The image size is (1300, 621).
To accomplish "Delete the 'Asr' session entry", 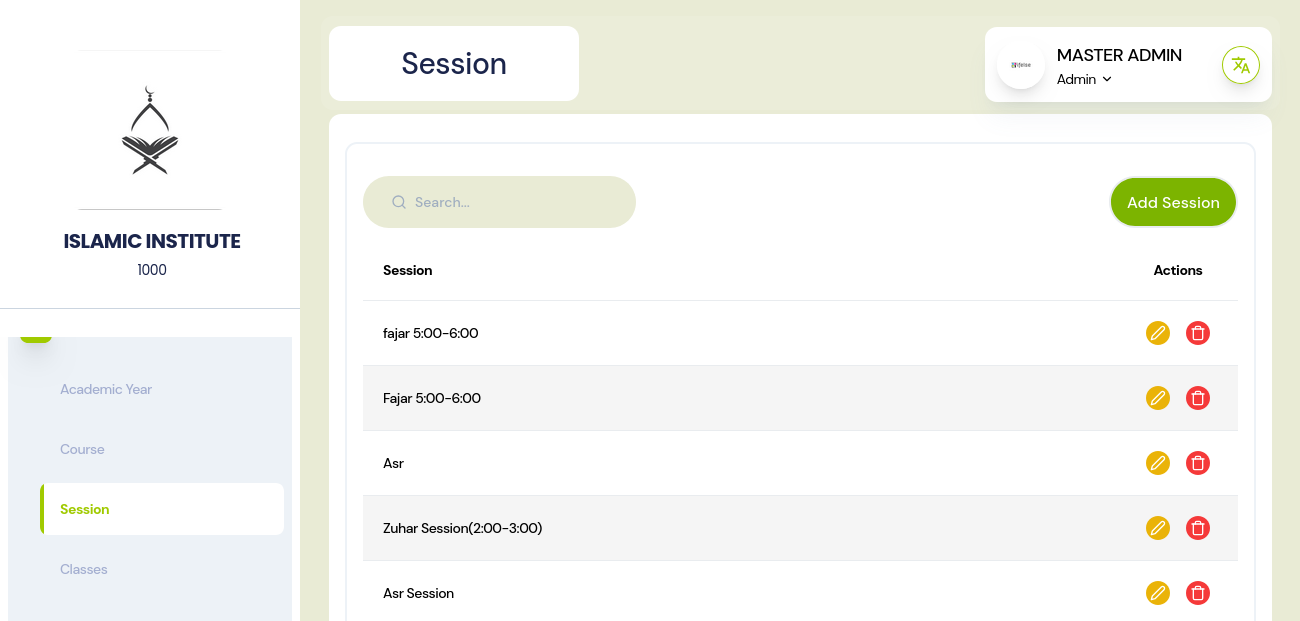I will point(1197,463).
